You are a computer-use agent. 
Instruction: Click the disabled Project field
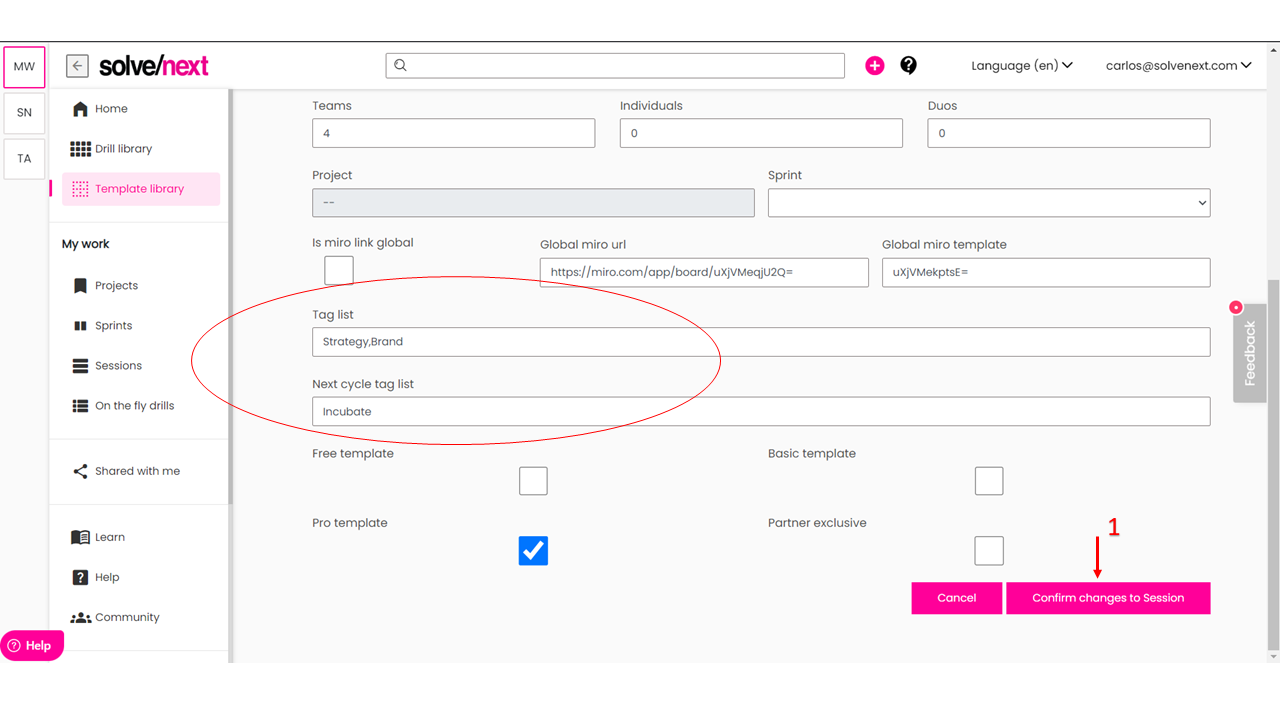533,203
